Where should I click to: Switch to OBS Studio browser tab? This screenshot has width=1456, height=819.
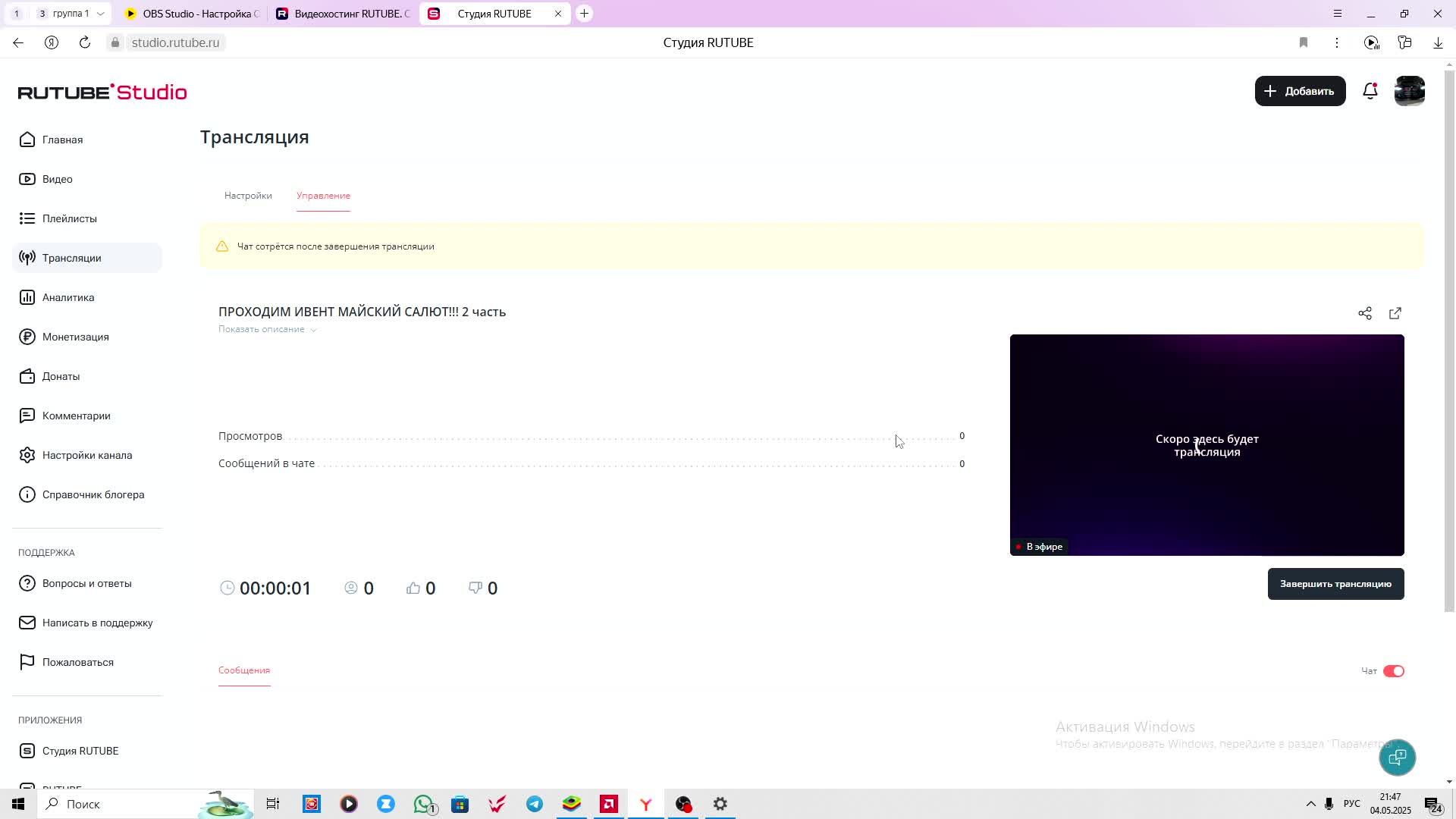193,14
